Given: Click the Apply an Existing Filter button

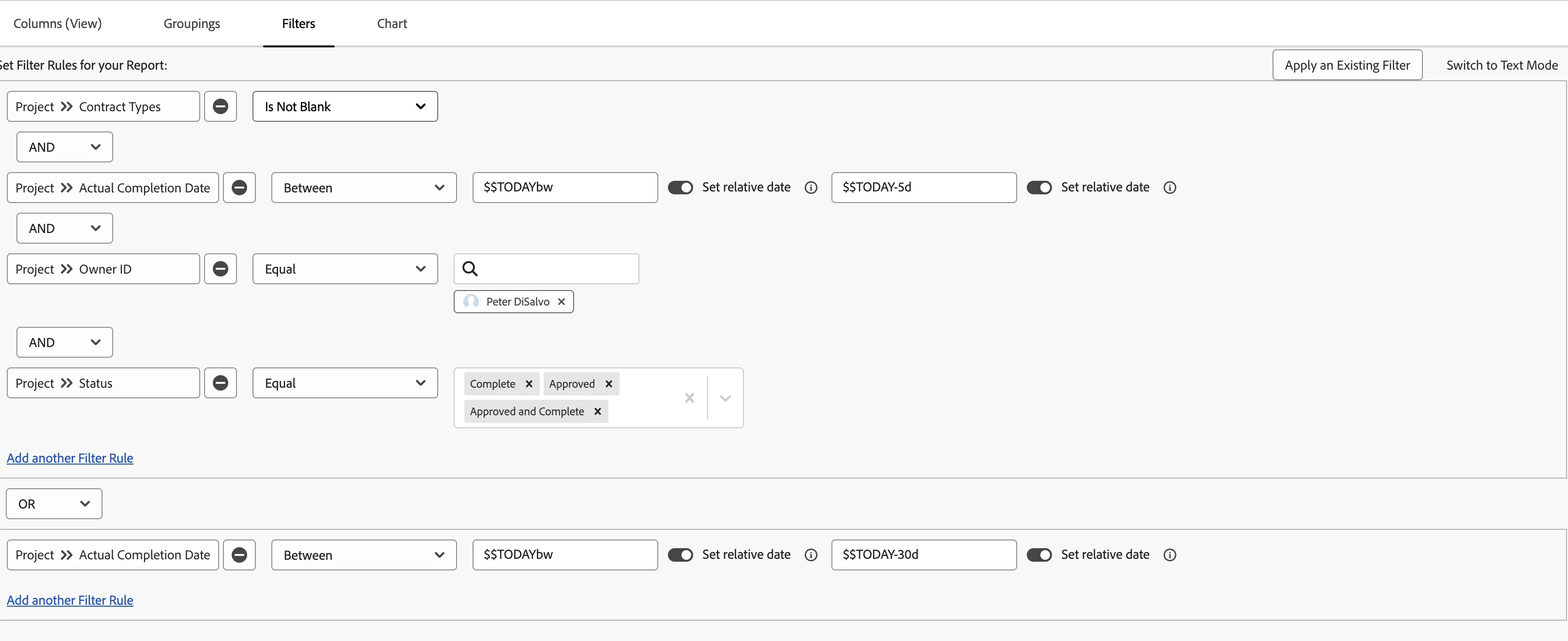Looking at the screenshot, I should [1346, 65].
